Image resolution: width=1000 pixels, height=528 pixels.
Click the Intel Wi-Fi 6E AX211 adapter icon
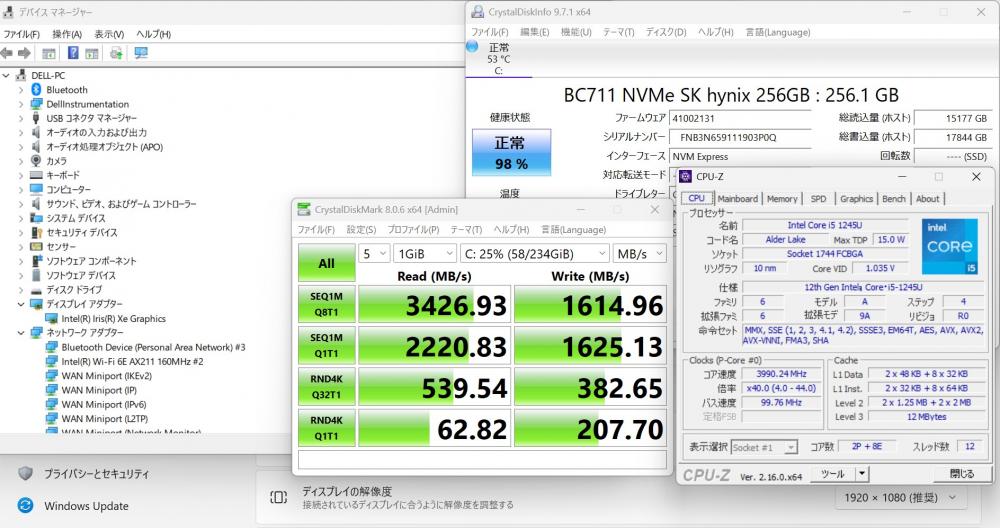coord(52,361)
